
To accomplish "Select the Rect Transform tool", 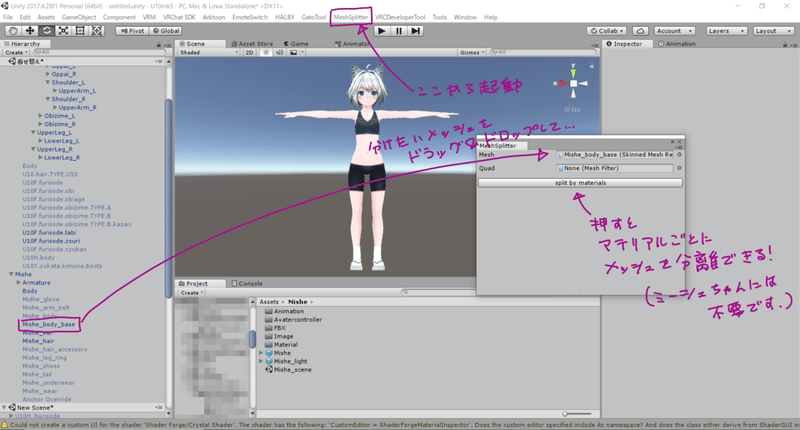I will pos(80,31).
